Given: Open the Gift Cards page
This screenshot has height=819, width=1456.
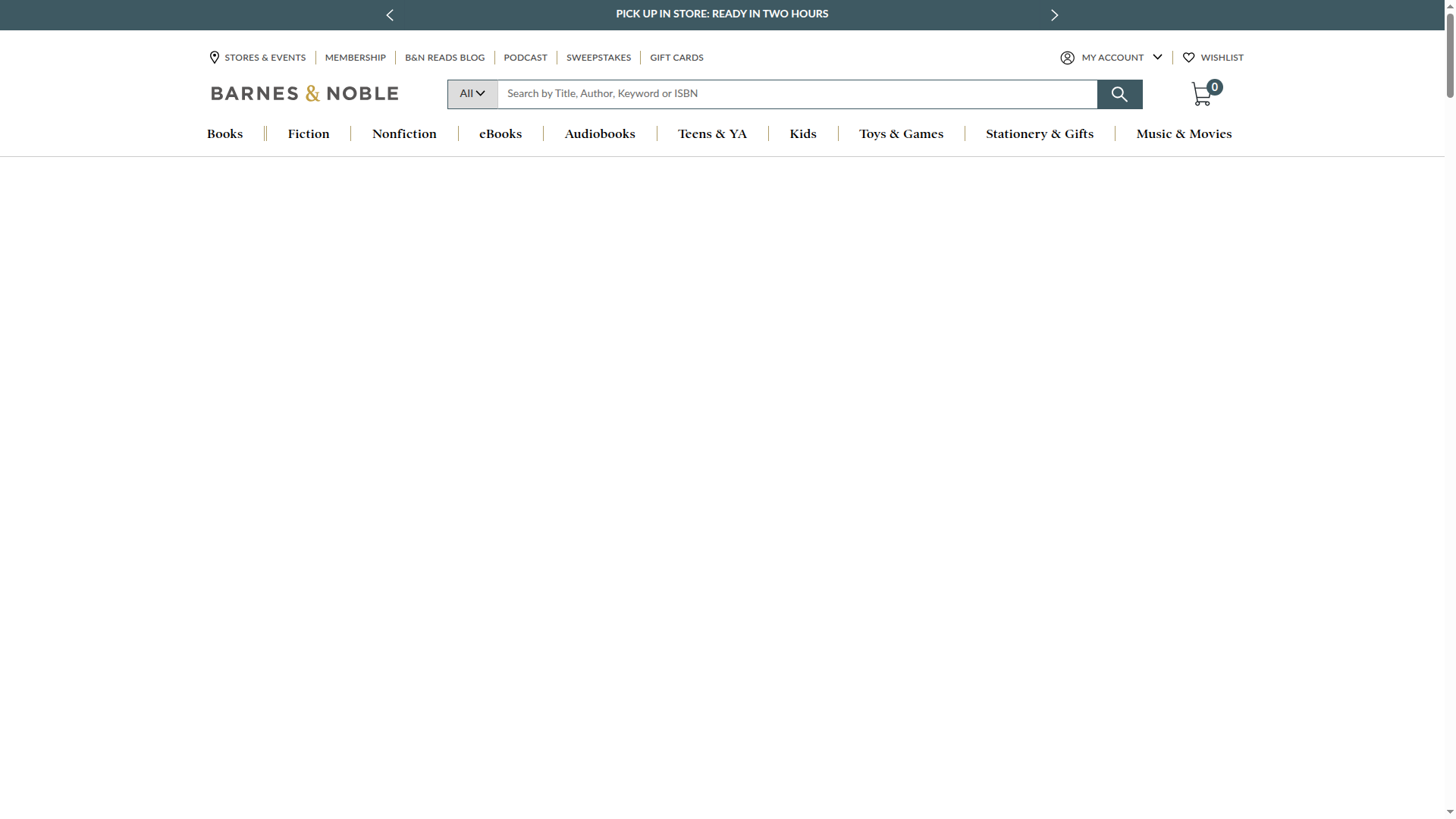Looking at the screenshot, I should [676, 58].
